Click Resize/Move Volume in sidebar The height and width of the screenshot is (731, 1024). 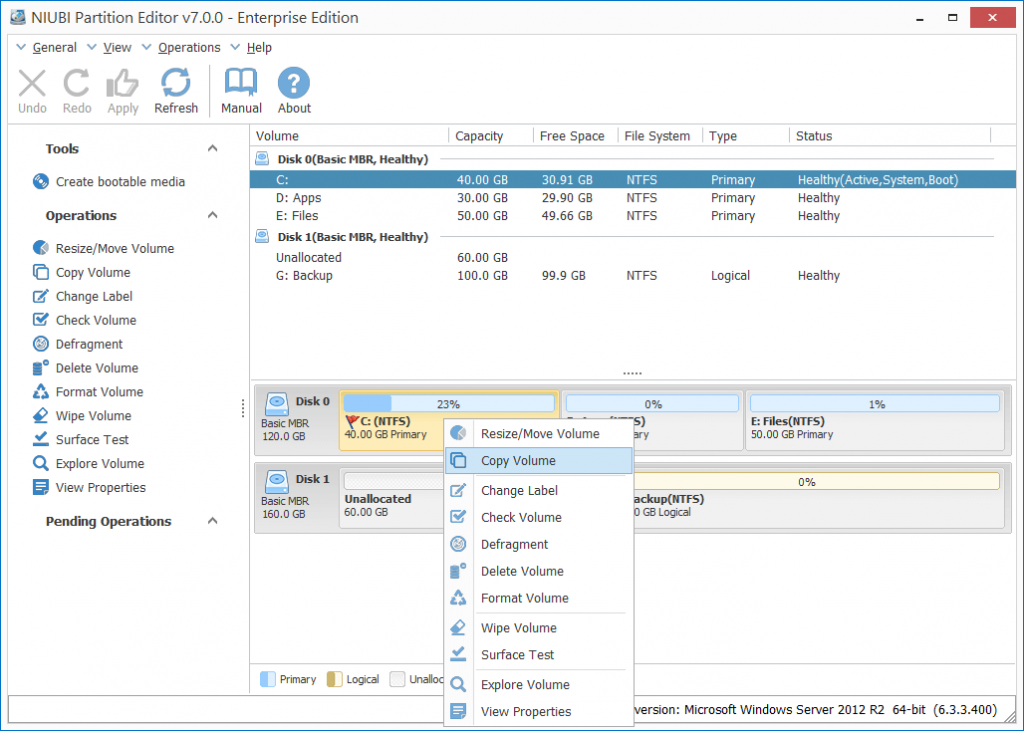[x=114, y=249]
